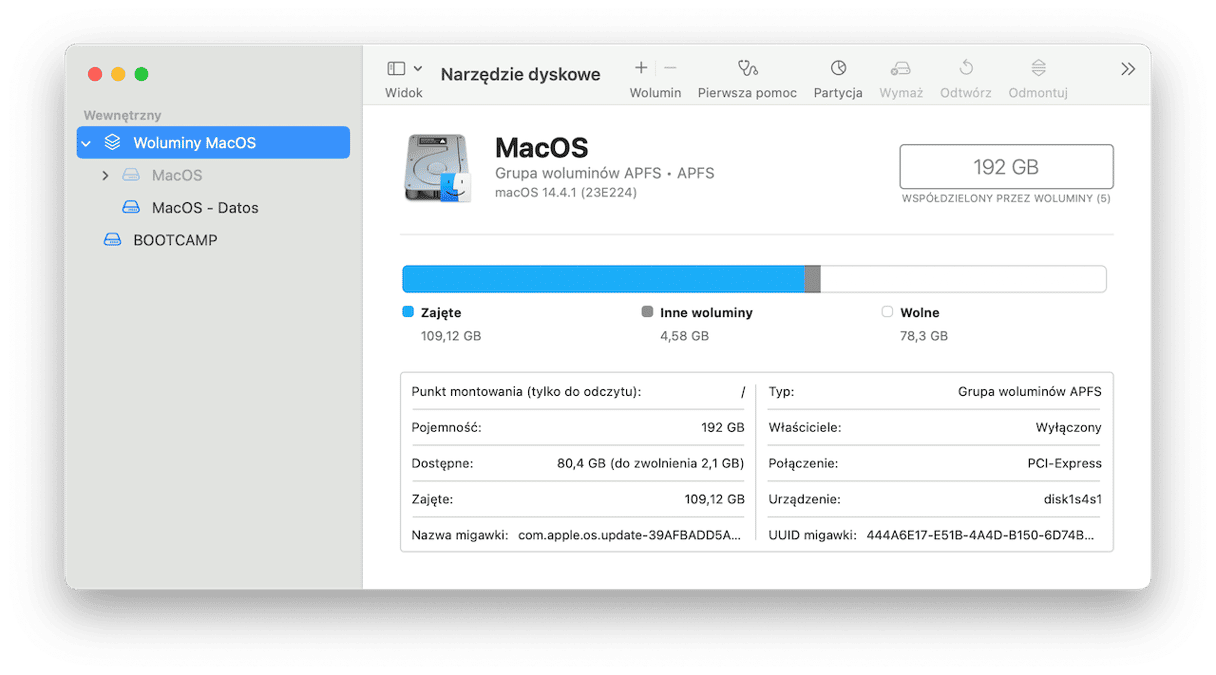The height and width of the screenshot is (675, 1216).
Task: Click the macOS 14.4.1 (23E224) version text
Action: click(x=566, y=192)
